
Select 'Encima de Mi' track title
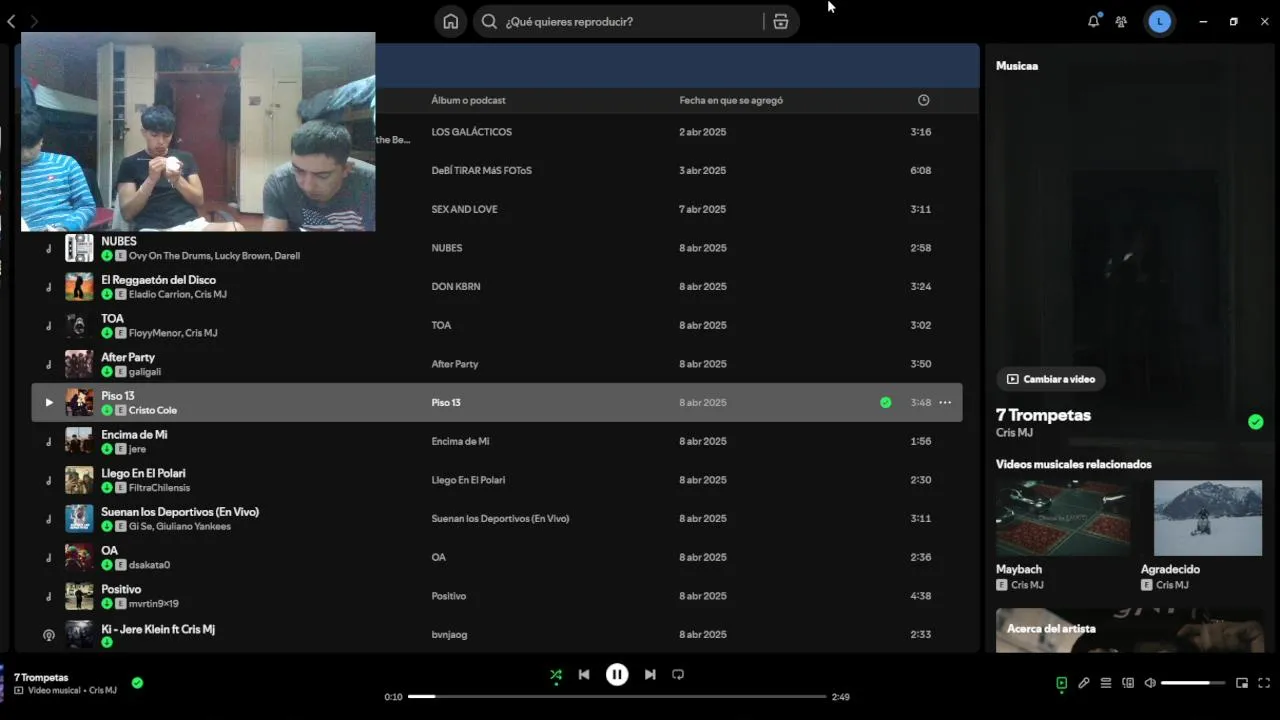134,435
